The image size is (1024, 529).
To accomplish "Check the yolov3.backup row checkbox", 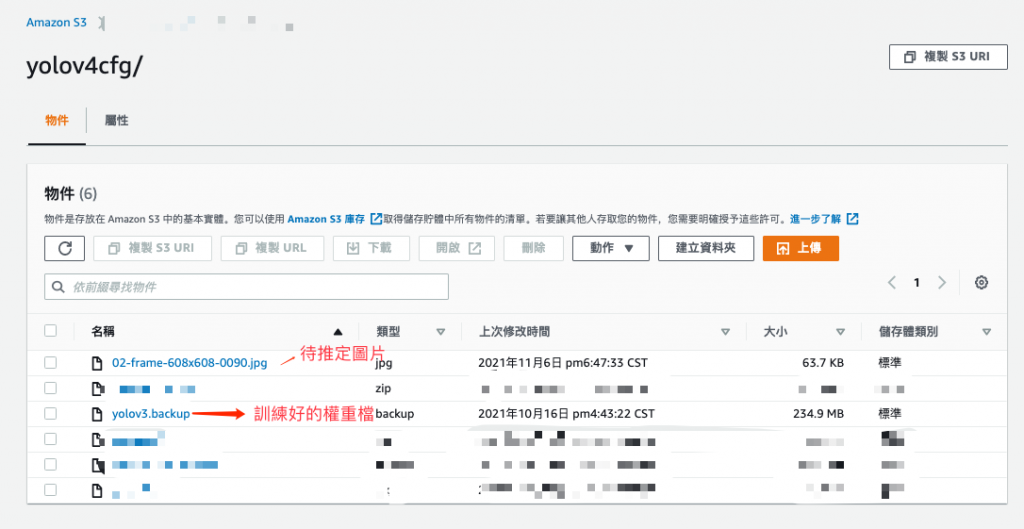I will point(50,413).
